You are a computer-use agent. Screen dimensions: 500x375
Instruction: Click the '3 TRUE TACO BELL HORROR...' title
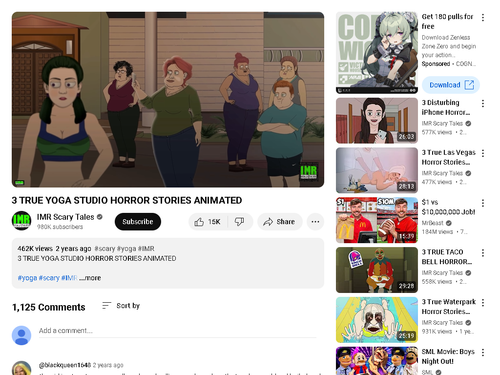click(447, 257)
